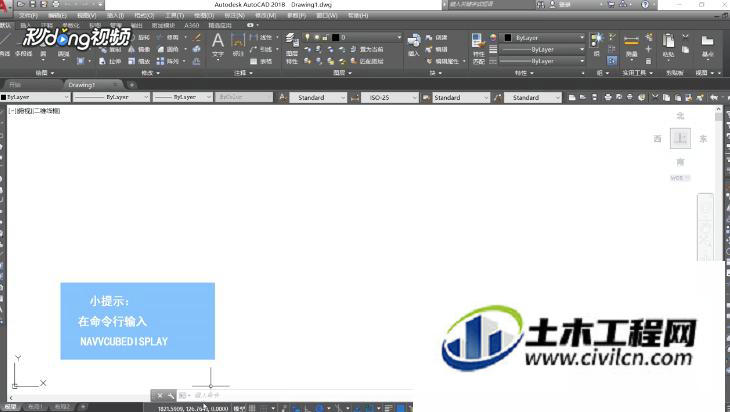The height and width of the screenshot is (412, 730).
Task: Open the File (文件) menu
Action: pyautogui.click(x=28, y=15)
